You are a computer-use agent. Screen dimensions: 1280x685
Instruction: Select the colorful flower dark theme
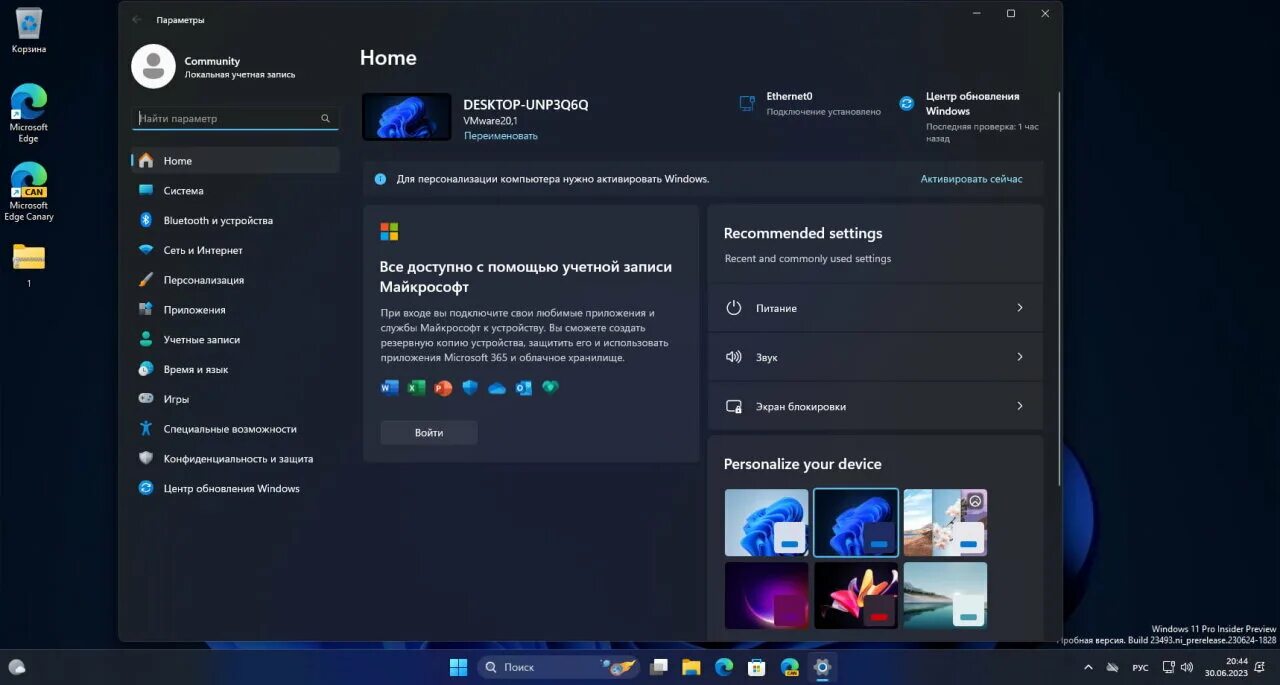[x=856, y=595]
